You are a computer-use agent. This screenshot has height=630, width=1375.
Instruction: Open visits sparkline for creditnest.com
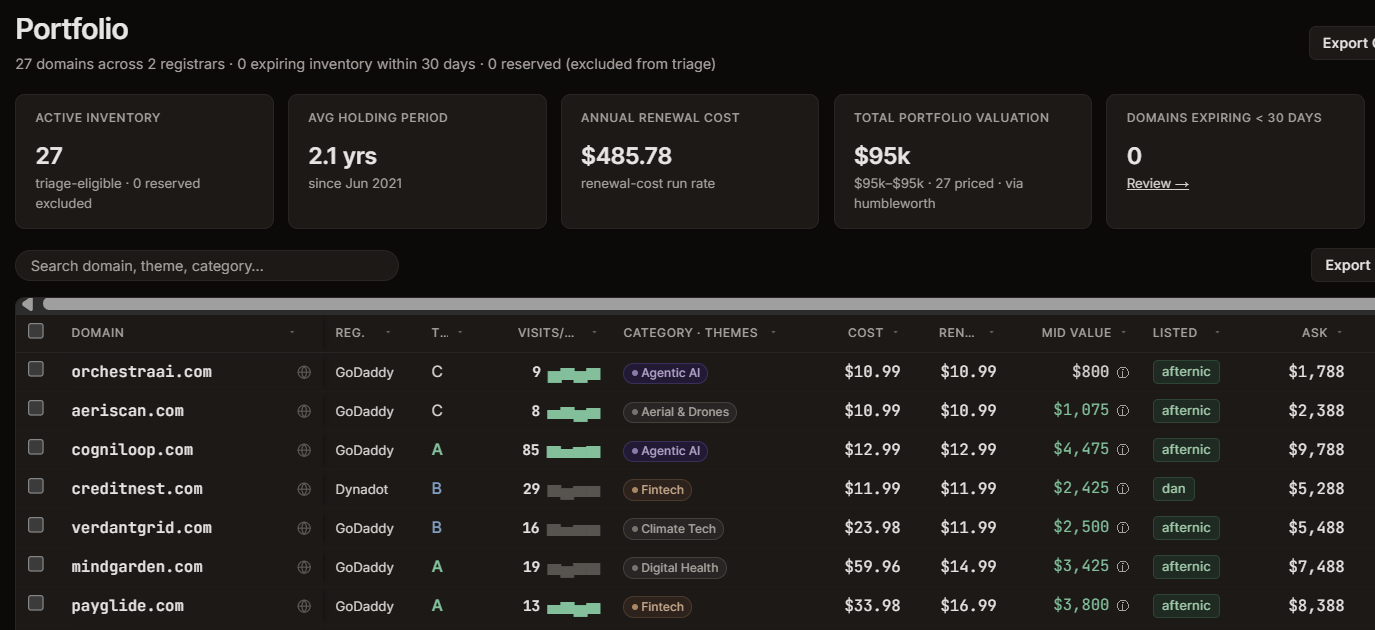coord(574,490)
